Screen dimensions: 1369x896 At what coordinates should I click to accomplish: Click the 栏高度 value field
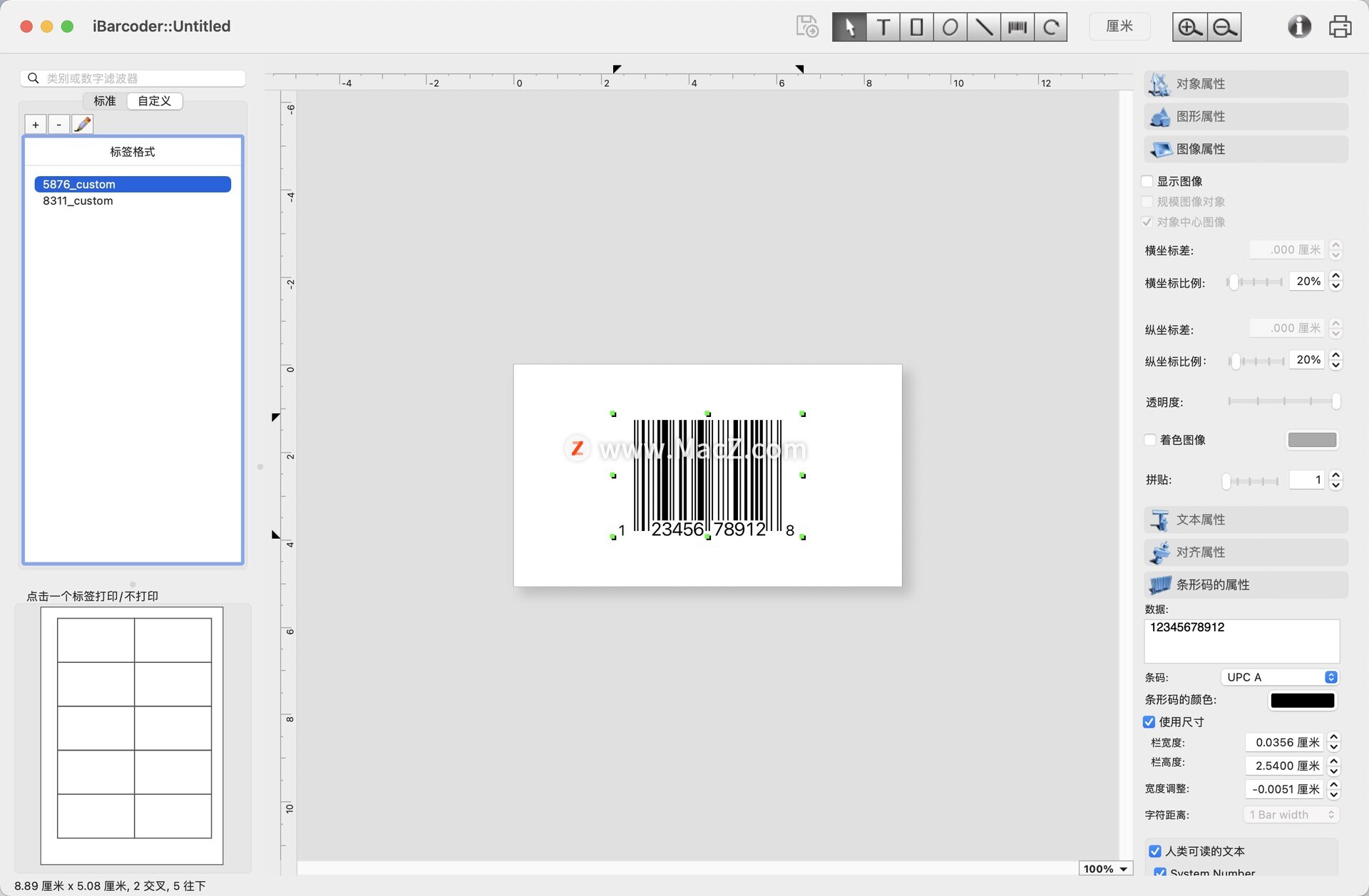1284,766
